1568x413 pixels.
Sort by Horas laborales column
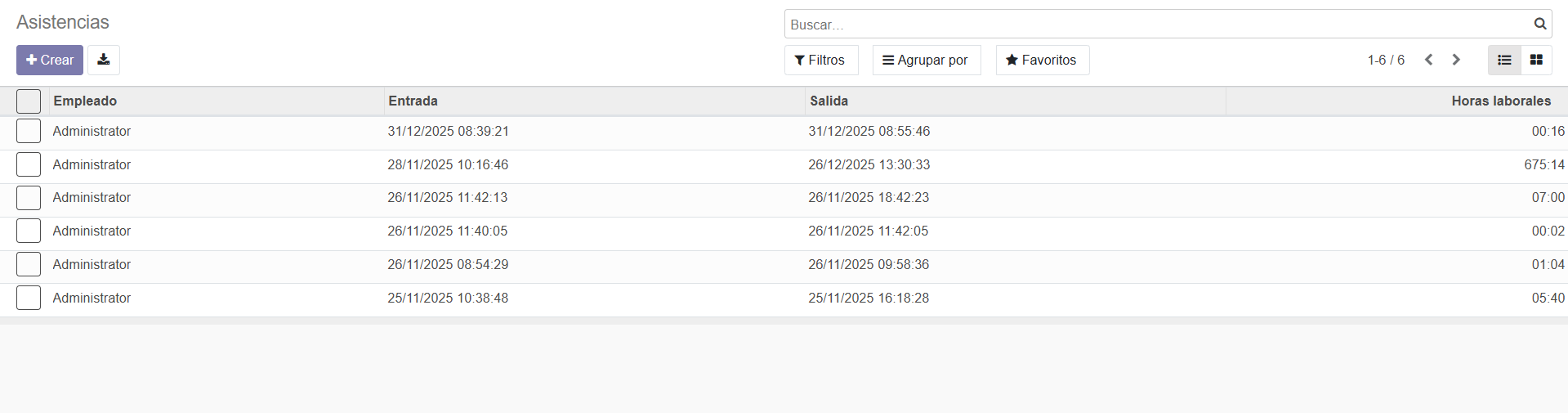[1500, 101]
